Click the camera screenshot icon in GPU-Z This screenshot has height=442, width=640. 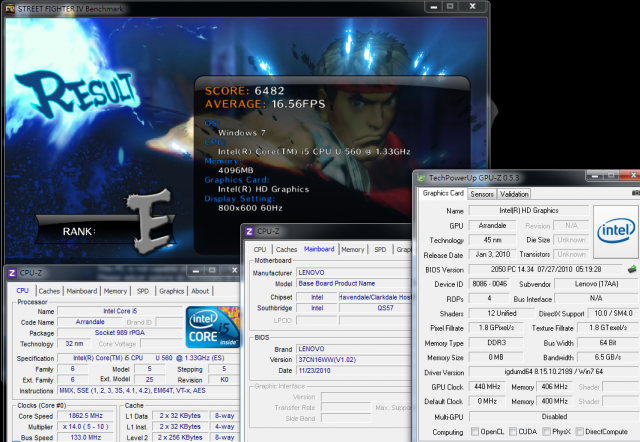pos(636,193)
